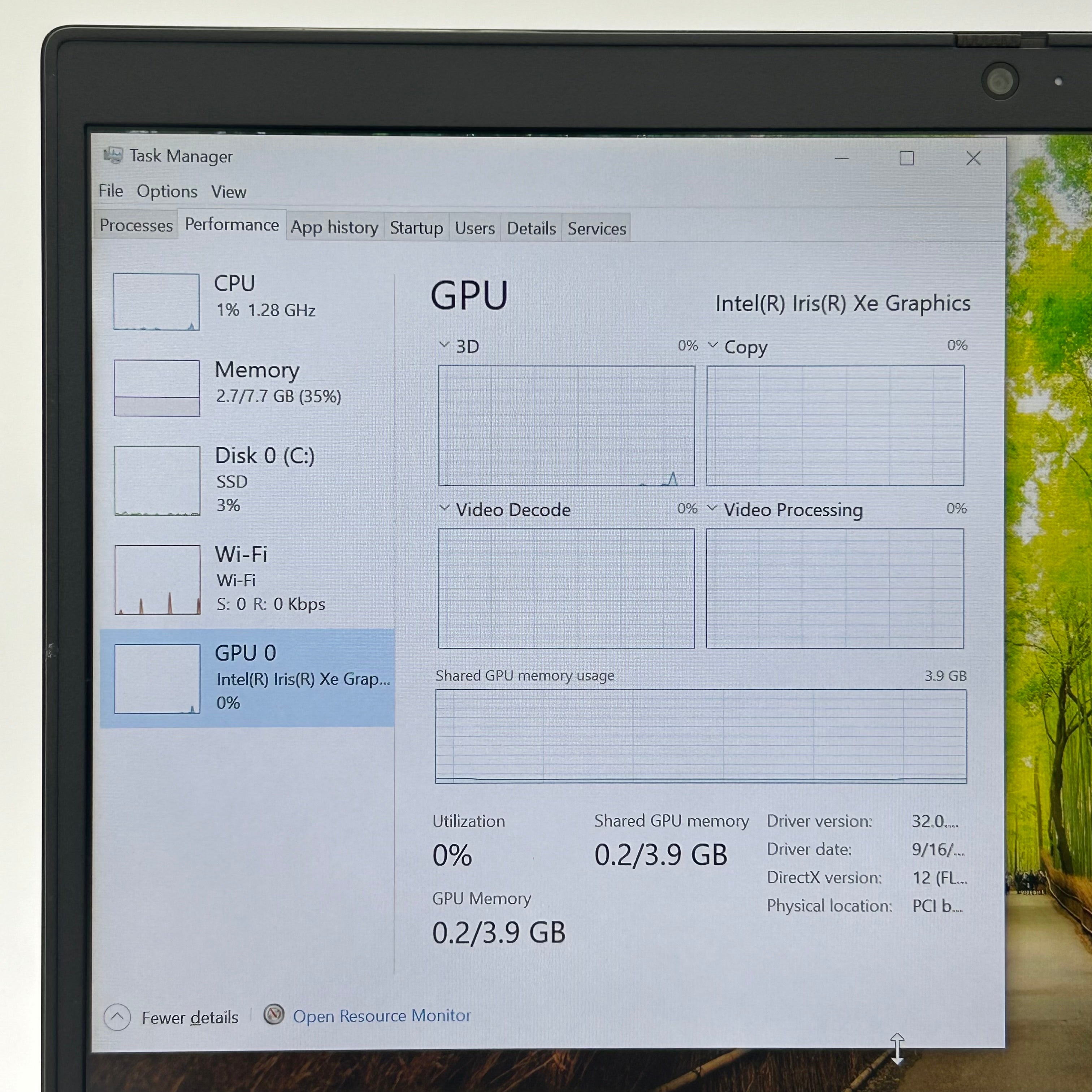Switch to the App history tab
Screen dimensions: 1092x1092
pyautogui.click(x=335, y=227)
